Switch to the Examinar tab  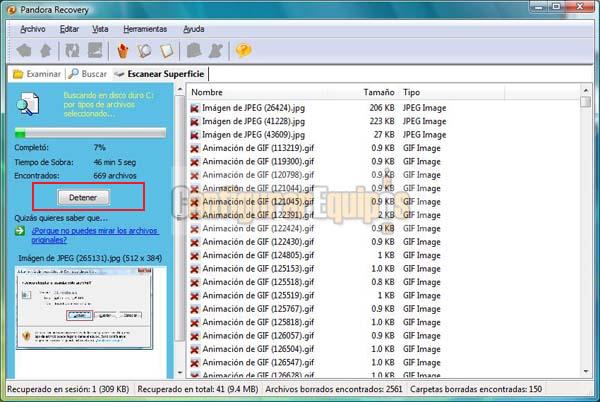pos(37,74)
